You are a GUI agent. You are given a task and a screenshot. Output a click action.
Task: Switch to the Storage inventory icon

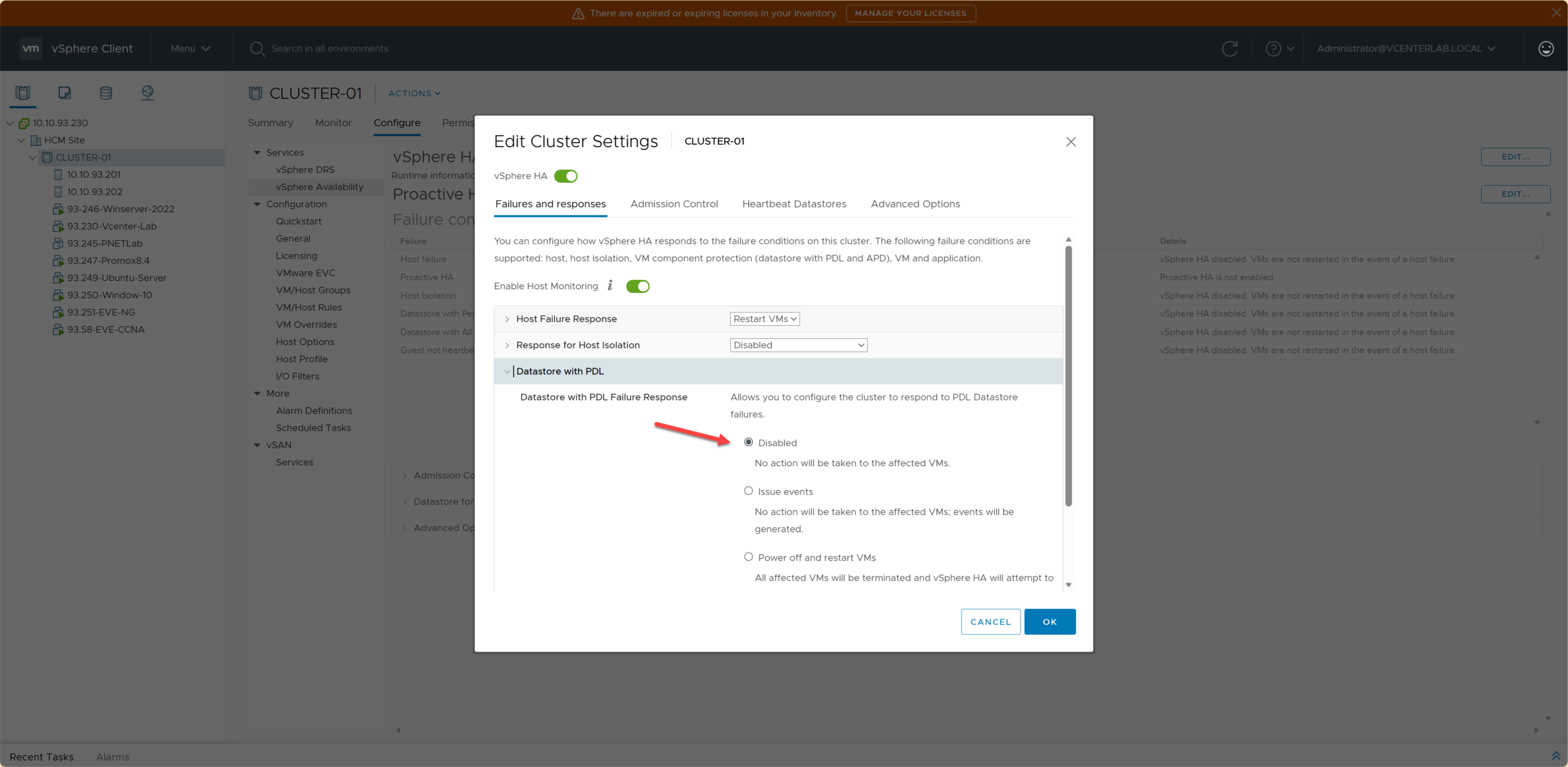point(106,93)
